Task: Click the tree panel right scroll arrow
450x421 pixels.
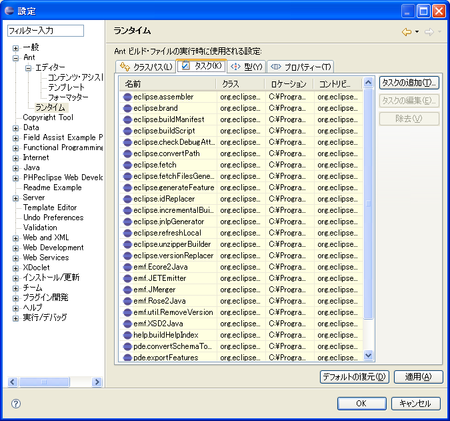Action: pyautogui.click(x=97, y=382)
